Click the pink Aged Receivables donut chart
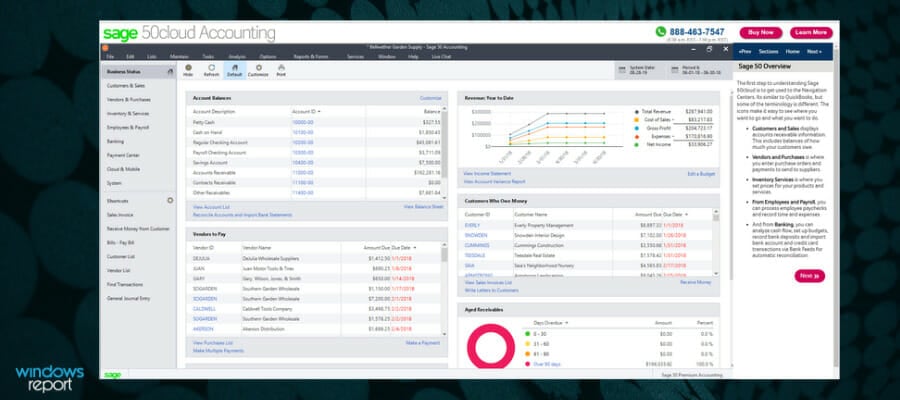Image resolution: width=900 pixels, height=400 pixels. click(491, 345)
